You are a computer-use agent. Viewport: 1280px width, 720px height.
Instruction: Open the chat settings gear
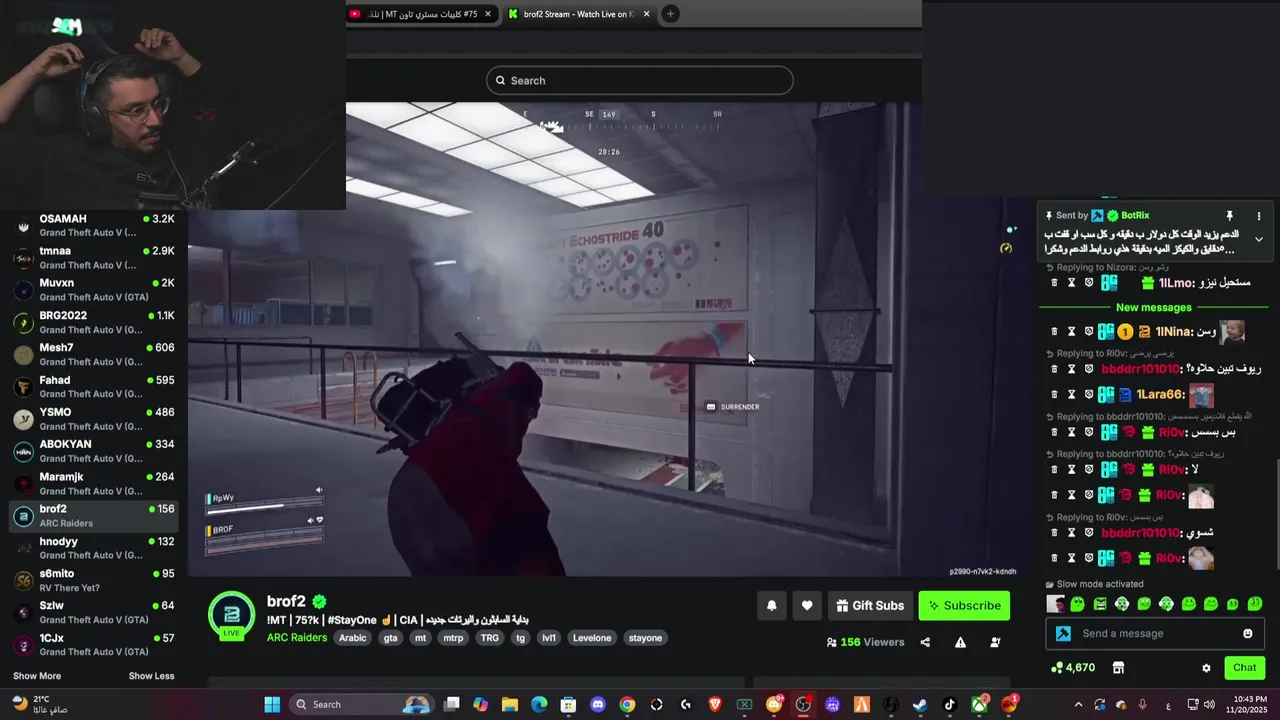point(1206,668)
